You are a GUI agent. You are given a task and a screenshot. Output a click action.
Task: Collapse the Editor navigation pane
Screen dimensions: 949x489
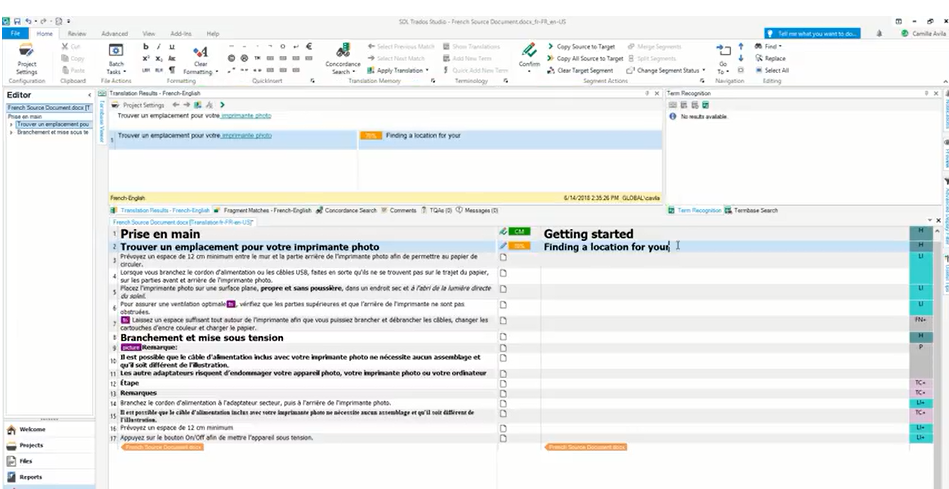(x=90, y=95)
